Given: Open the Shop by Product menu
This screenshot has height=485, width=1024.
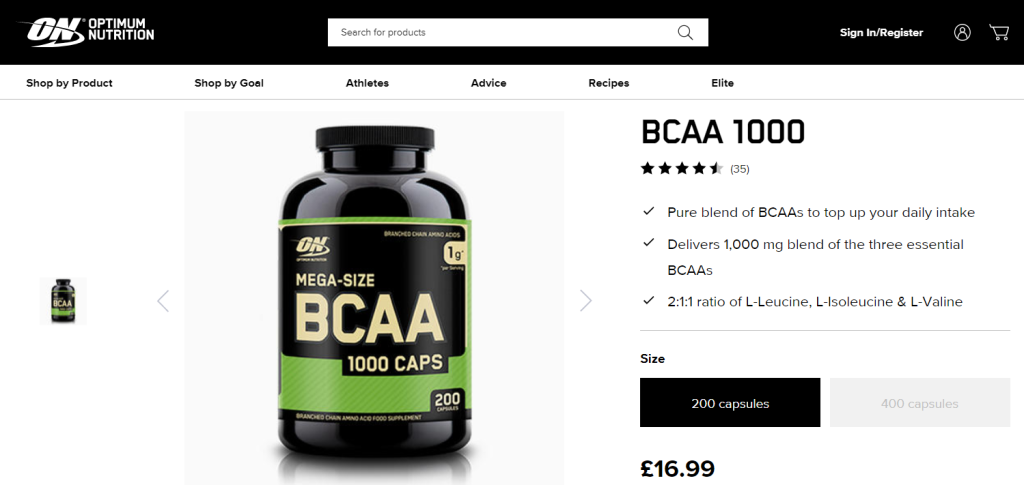Looking at the screenshot, I should tap(69, 83).
